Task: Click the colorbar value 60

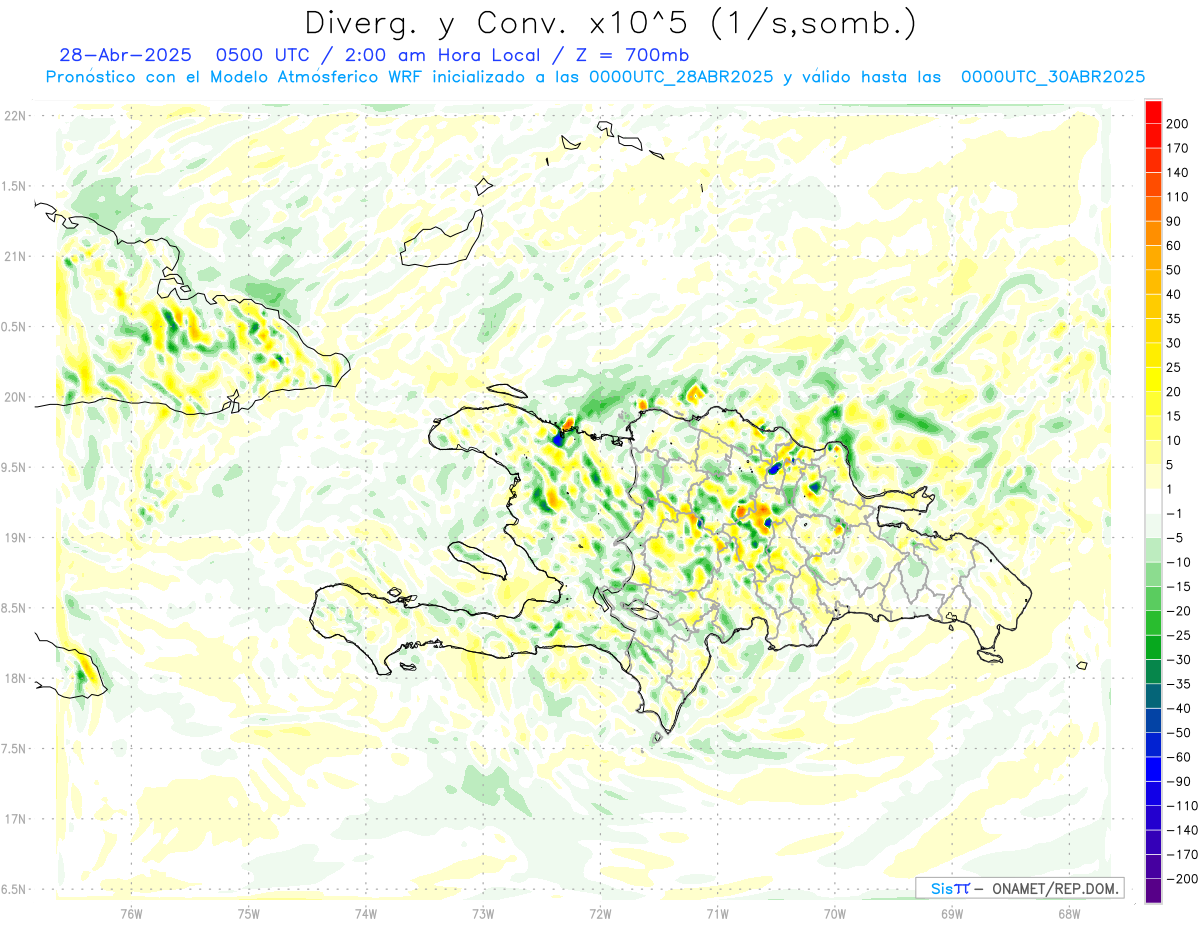Action: click(x=1174, y=246)
